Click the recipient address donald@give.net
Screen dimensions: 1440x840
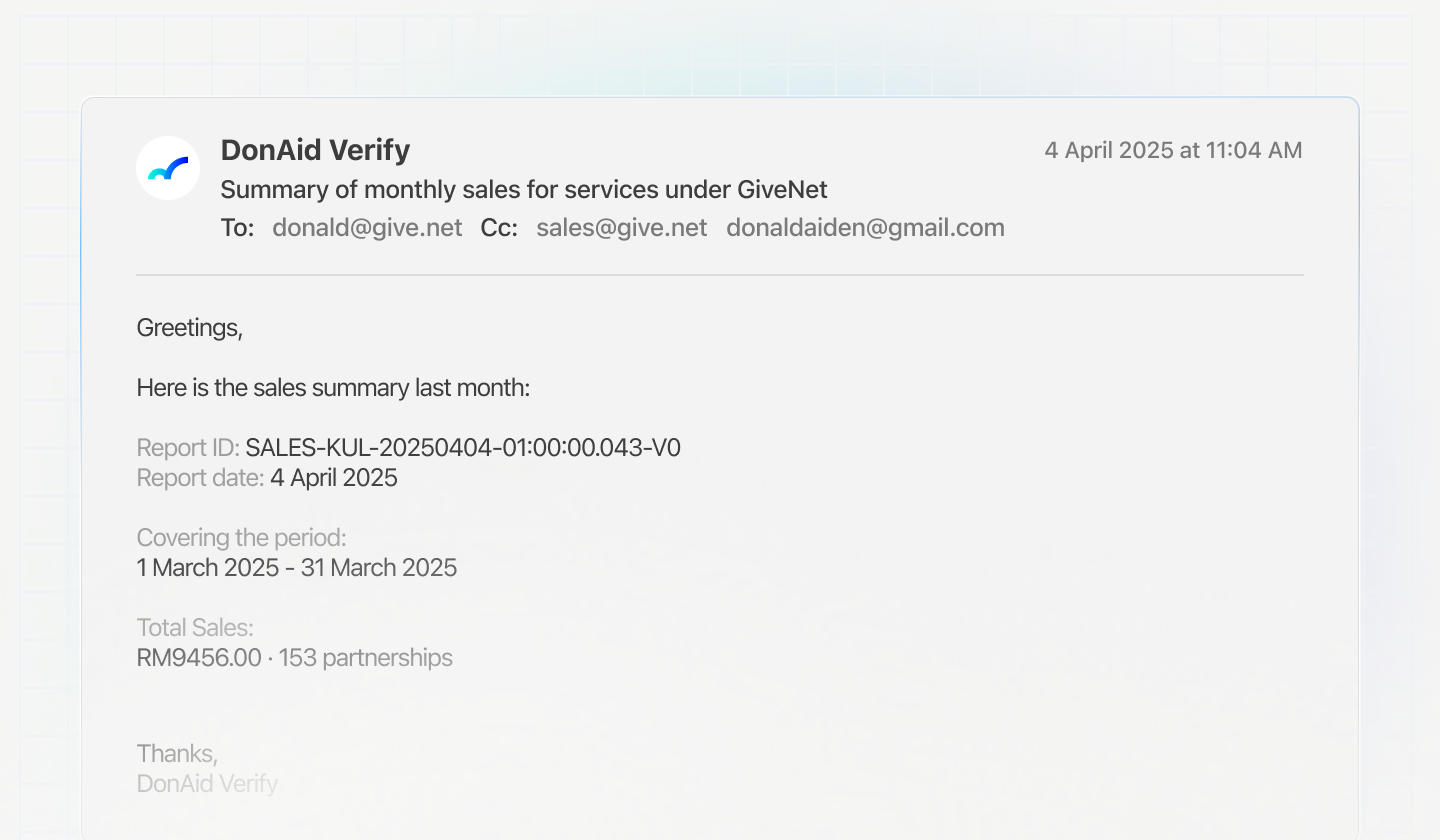click(367, 228)
